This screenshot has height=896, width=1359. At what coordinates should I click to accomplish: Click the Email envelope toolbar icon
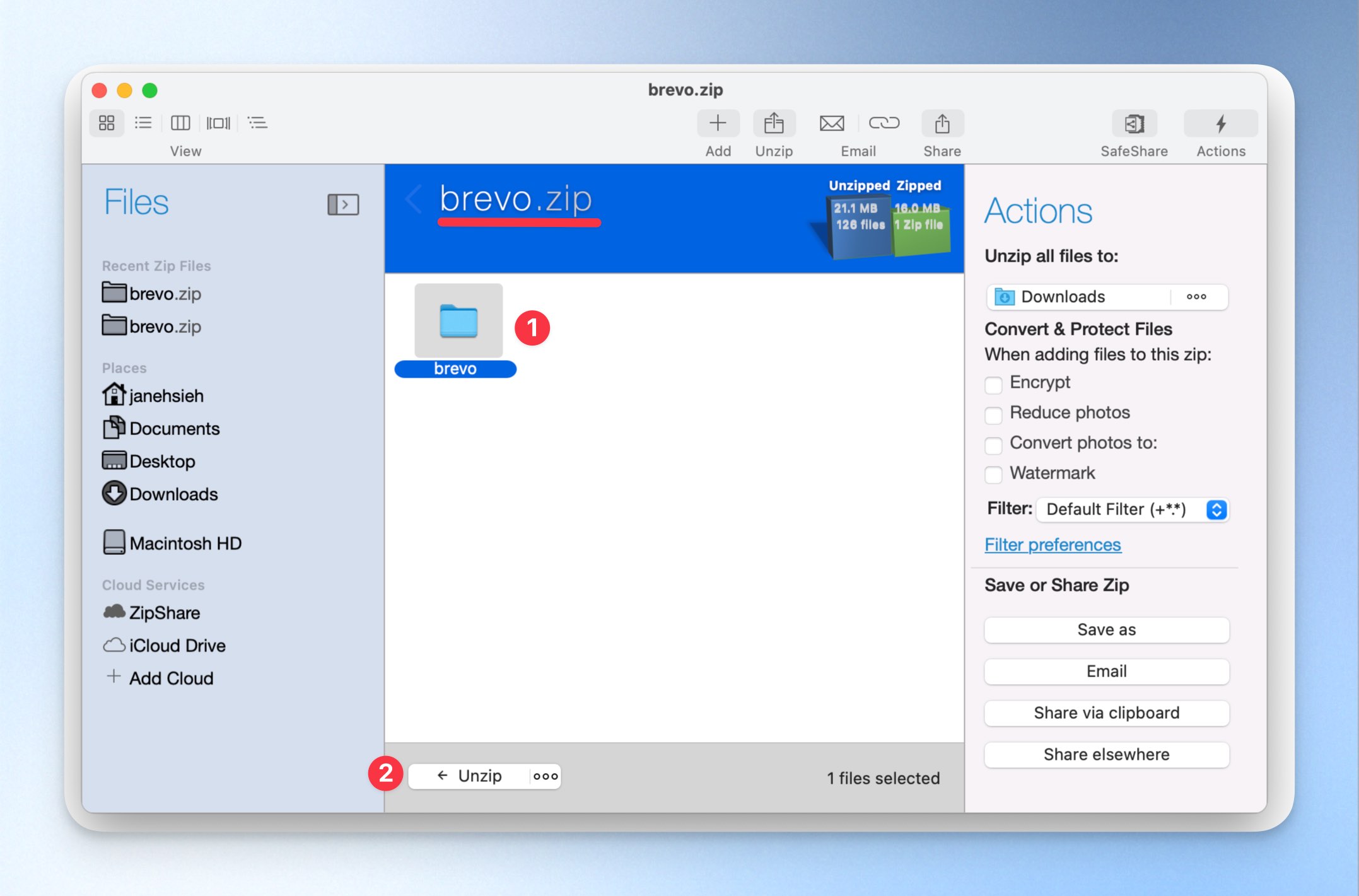point(831,124)
